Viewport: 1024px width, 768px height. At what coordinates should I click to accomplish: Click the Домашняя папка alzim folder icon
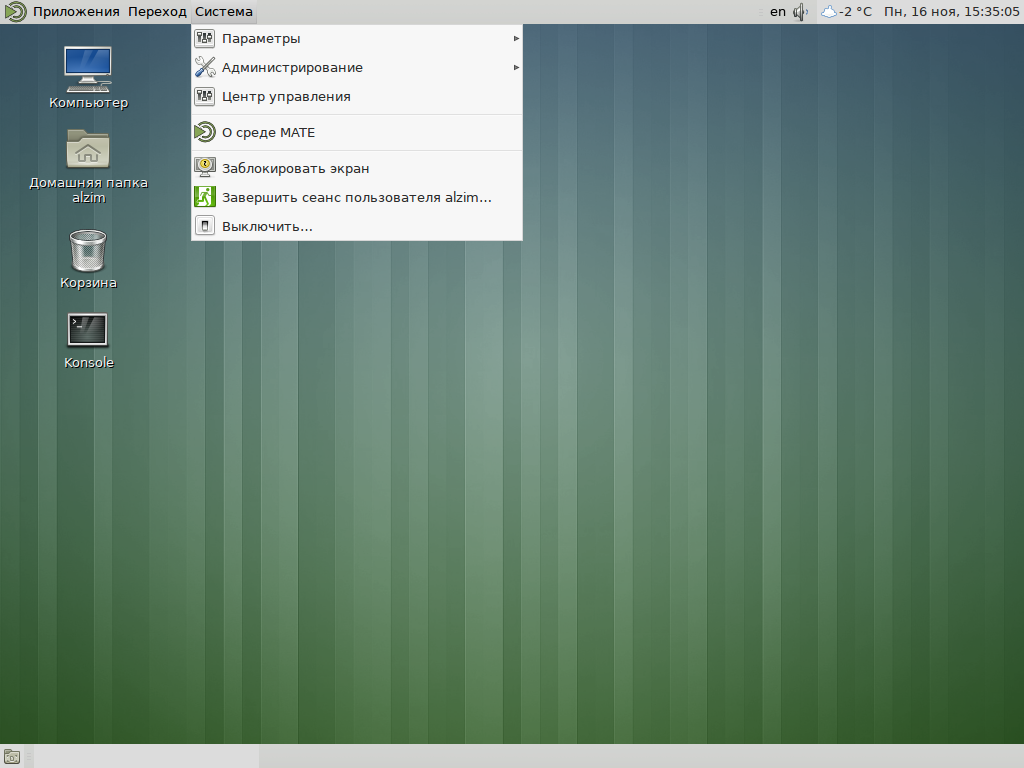coord(88,150)
